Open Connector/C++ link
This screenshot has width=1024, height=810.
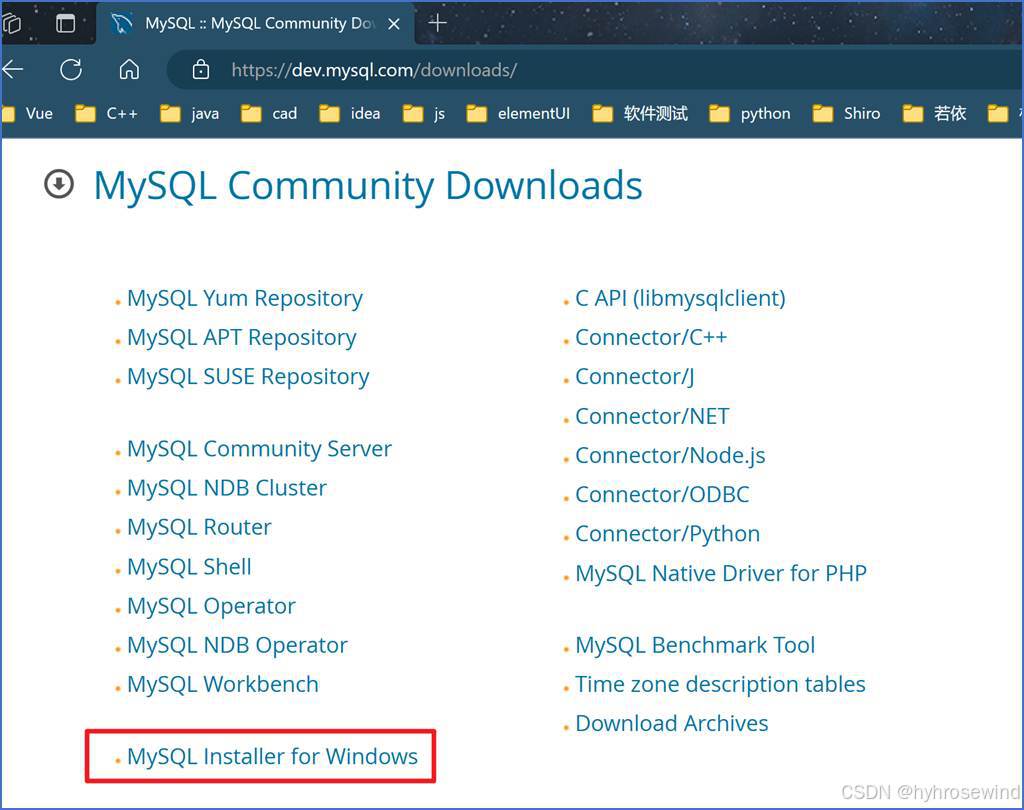(650, 338)
